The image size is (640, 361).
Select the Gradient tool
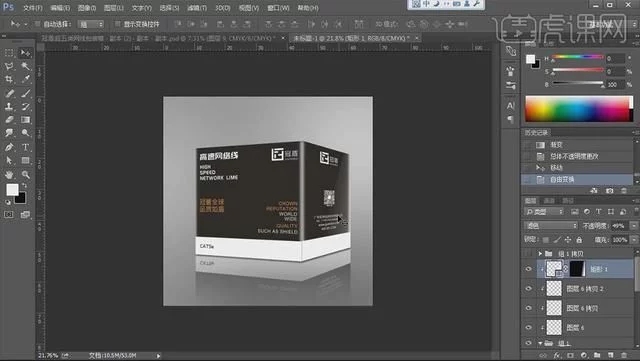click(25, 120)
